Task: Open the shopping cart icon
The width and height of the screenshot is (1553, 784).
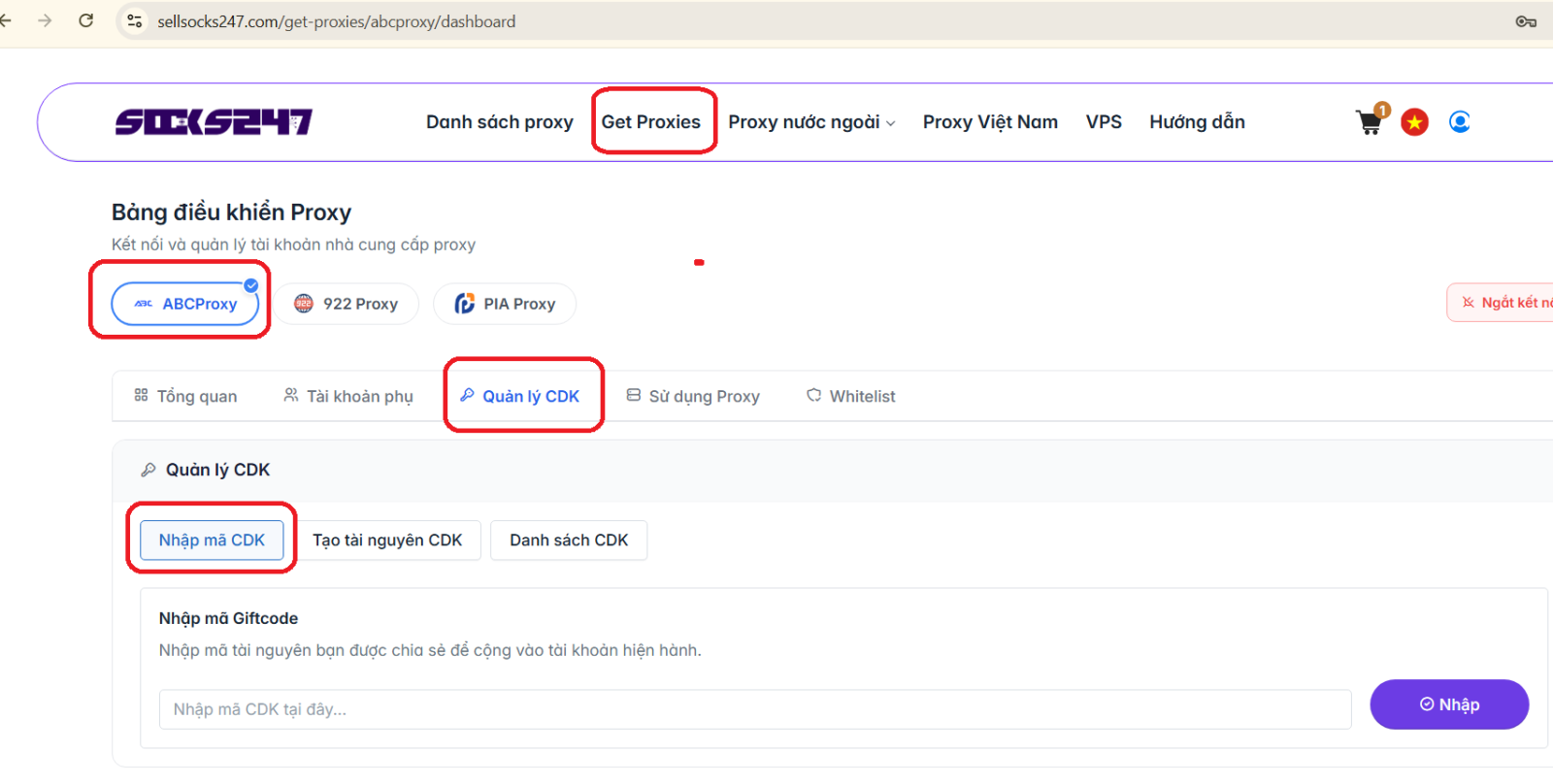Action: pos(1370,123)
